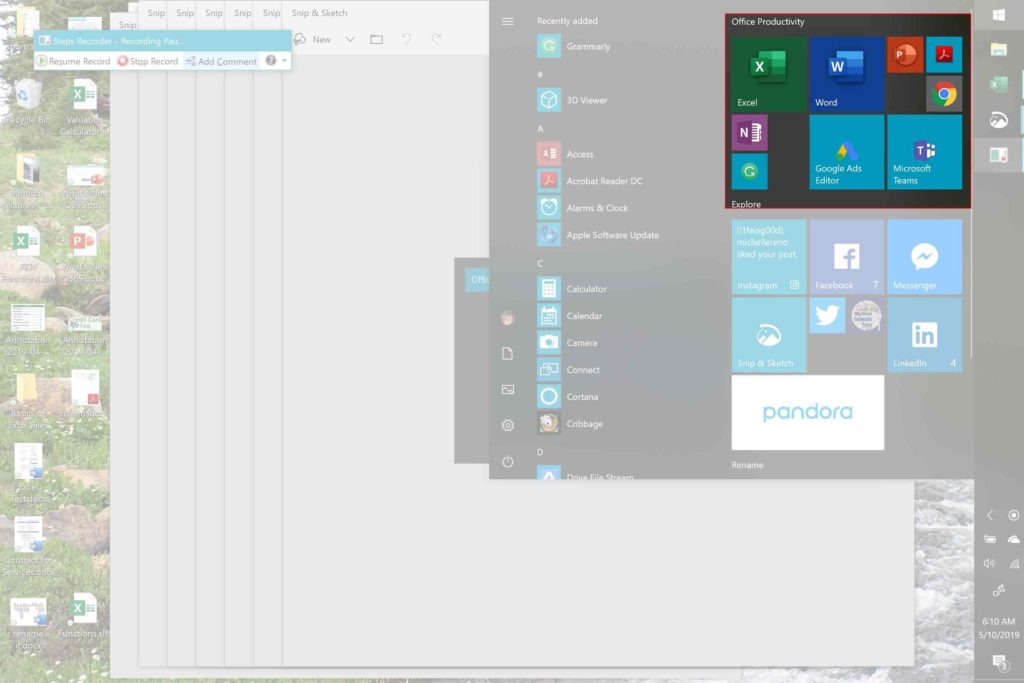Show hidden tray icons chevron
This screenshot has width=1024, height=683.
point(990,515)
